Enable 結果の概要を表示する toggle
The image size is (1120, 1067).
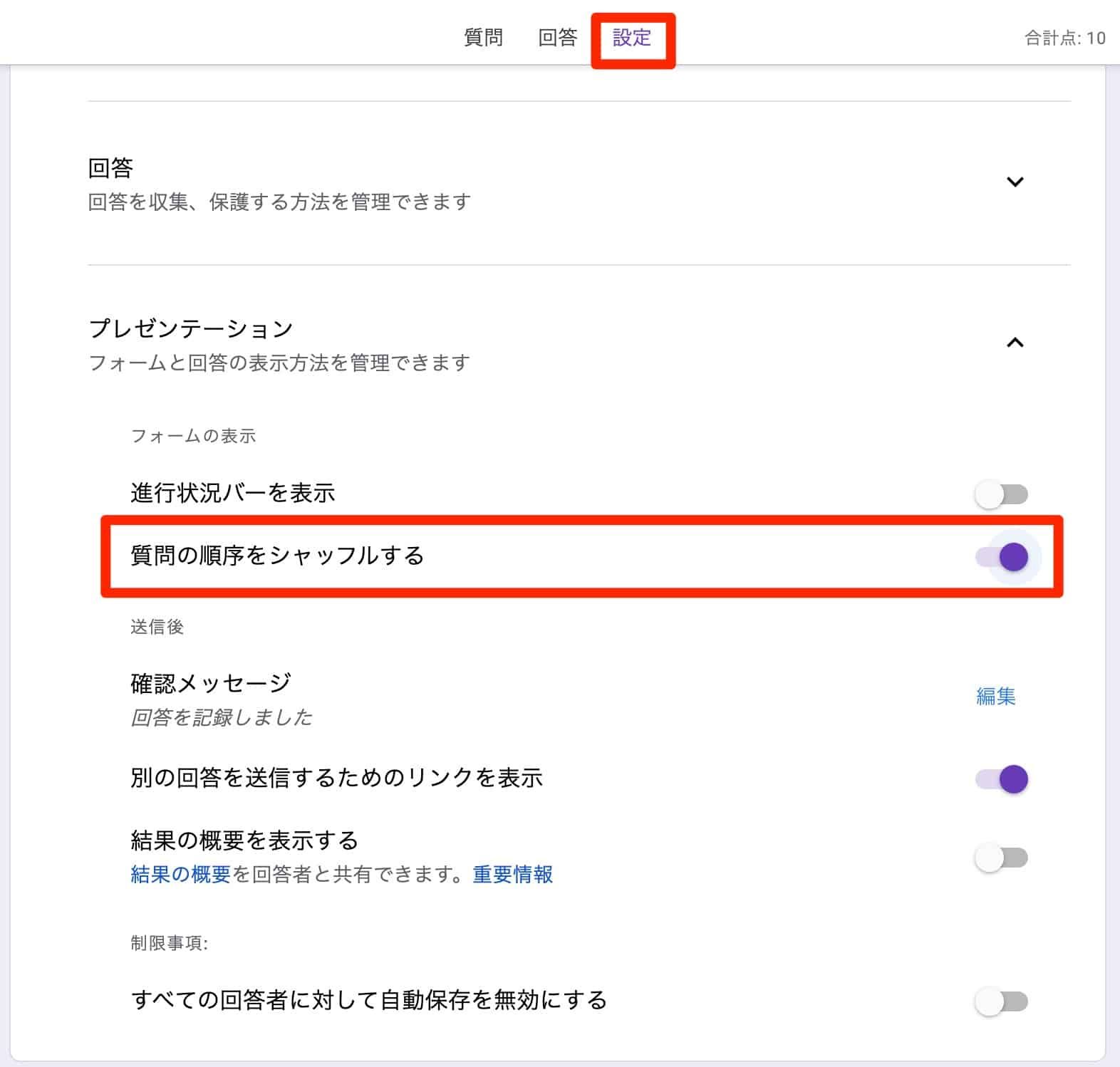pyautogui.click(x=1001, y=858)
